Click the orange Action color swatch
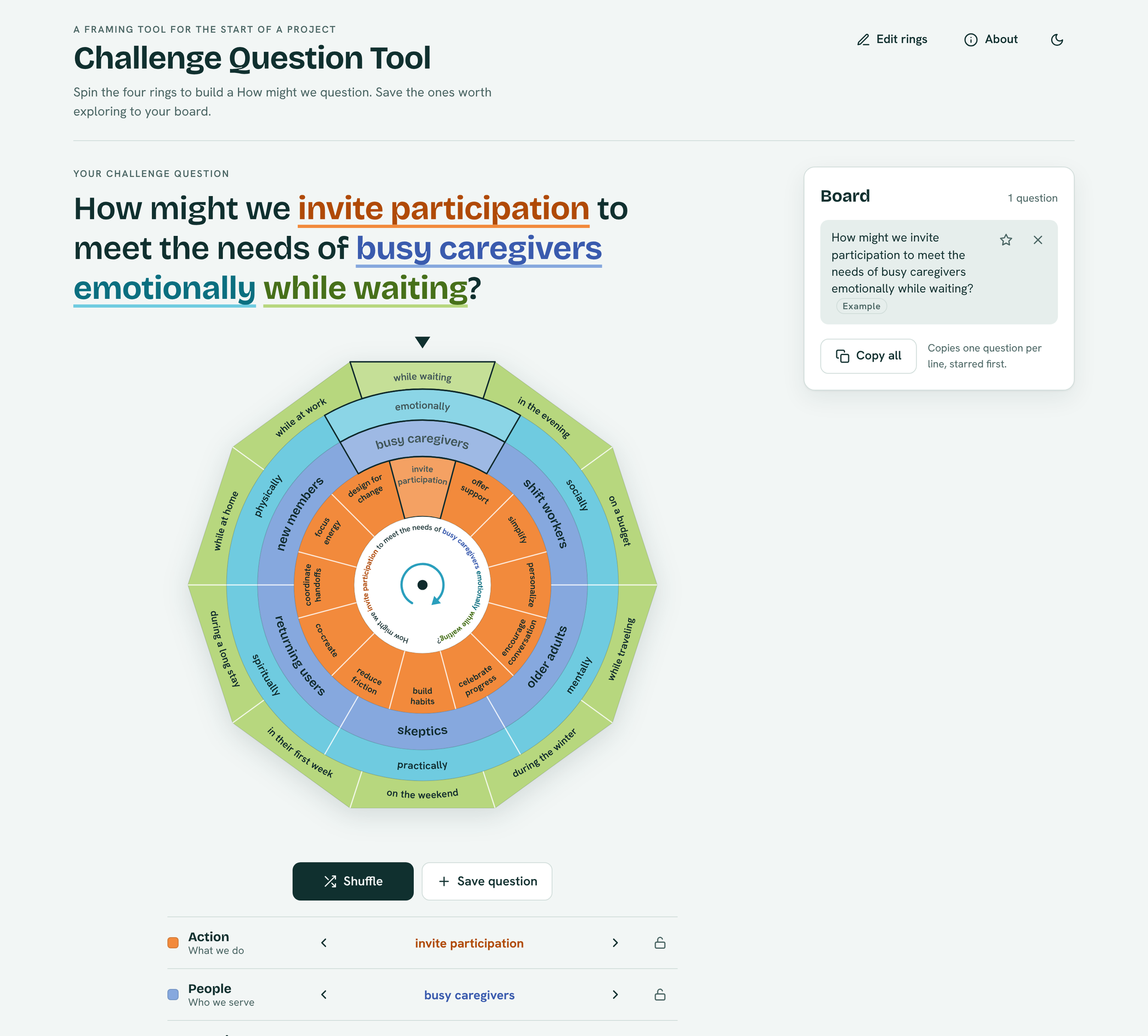The width and height of the screenshot is (1148, 1036). (173, 943)
